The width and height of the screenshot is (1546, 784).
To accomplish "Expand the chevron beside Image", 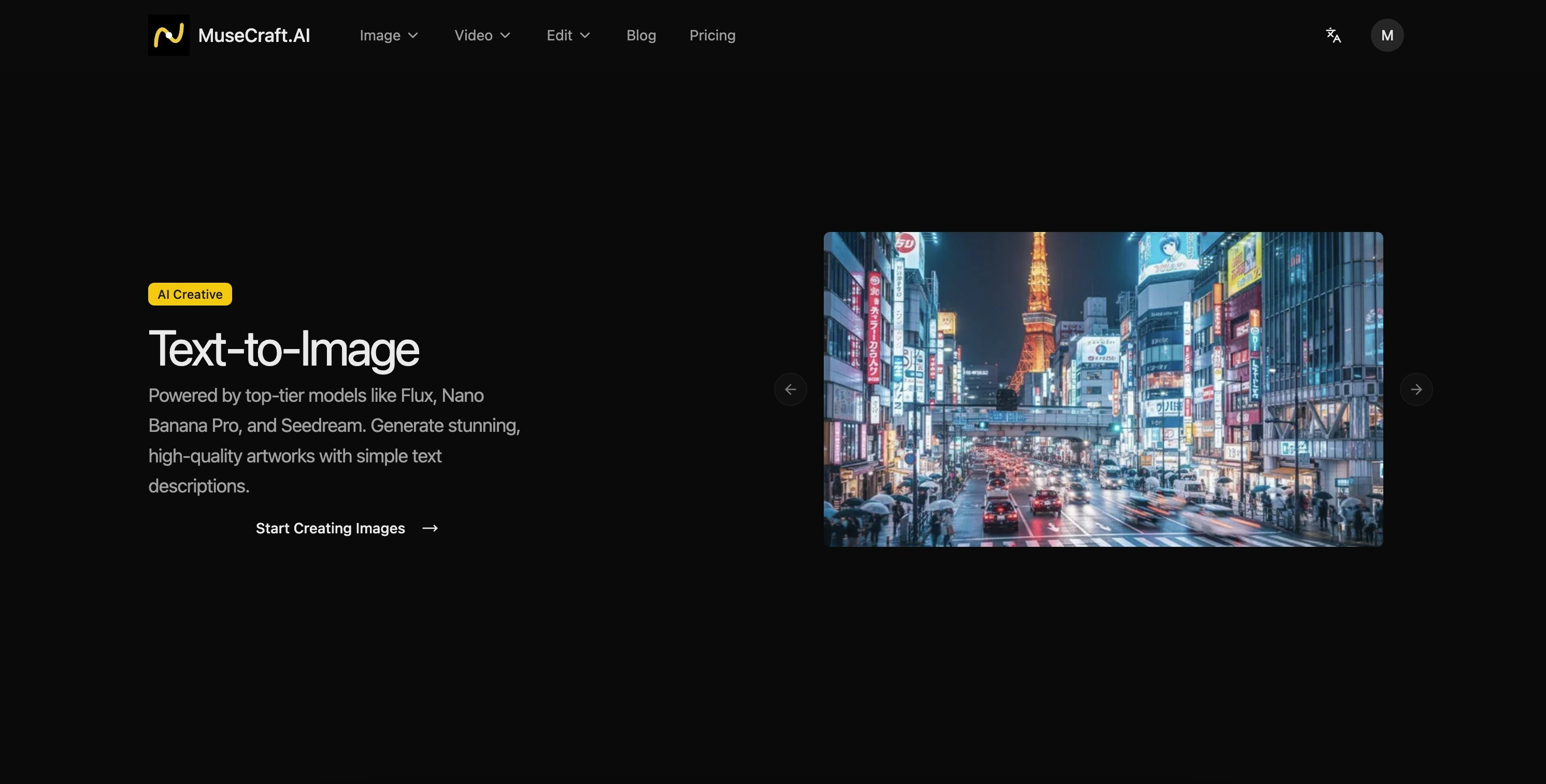I will click(413, 35).
